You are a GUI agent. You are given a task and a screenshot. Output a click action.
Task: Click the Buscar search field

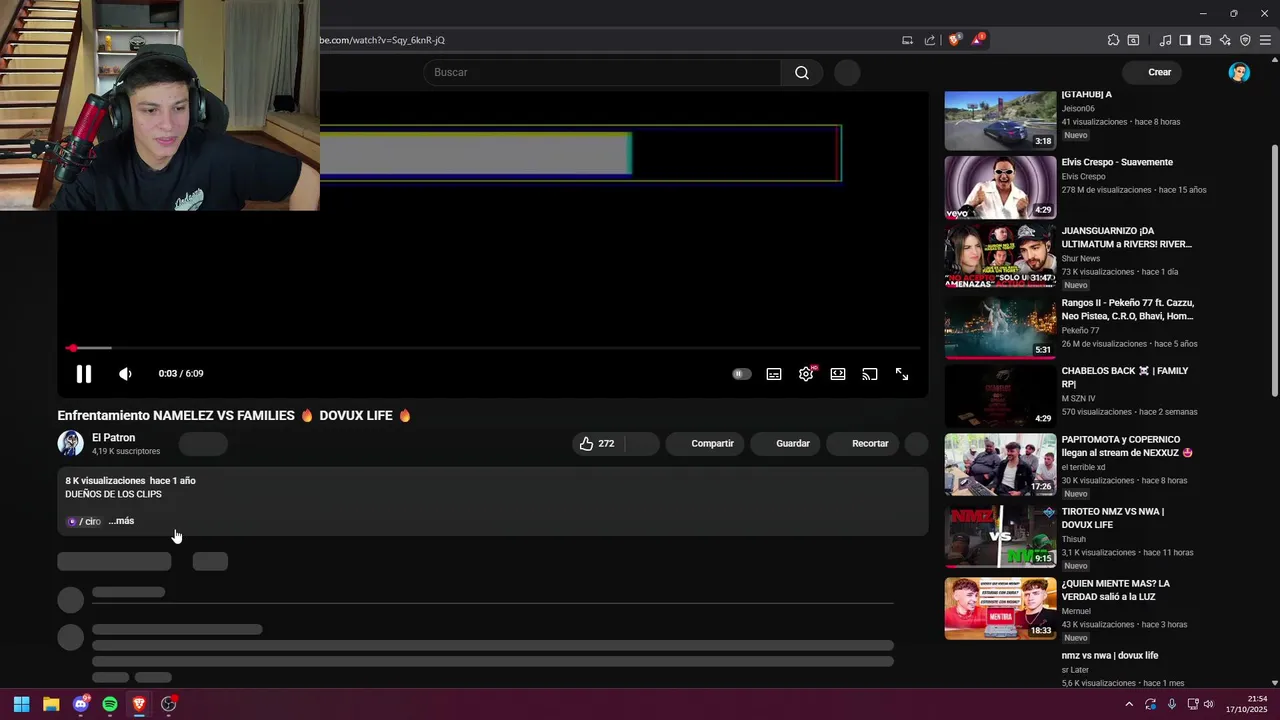(x=602, y=72)
